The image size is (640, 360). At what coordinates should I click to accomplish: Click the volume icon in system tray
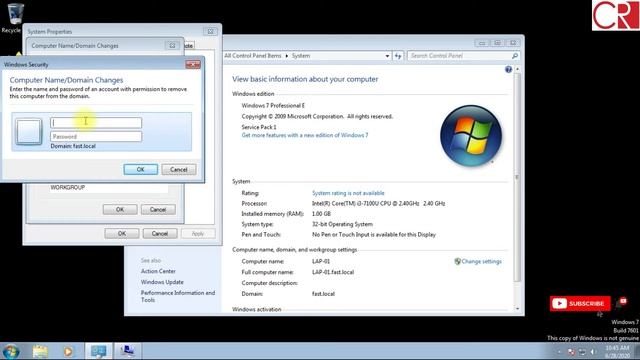click(593, 352)
